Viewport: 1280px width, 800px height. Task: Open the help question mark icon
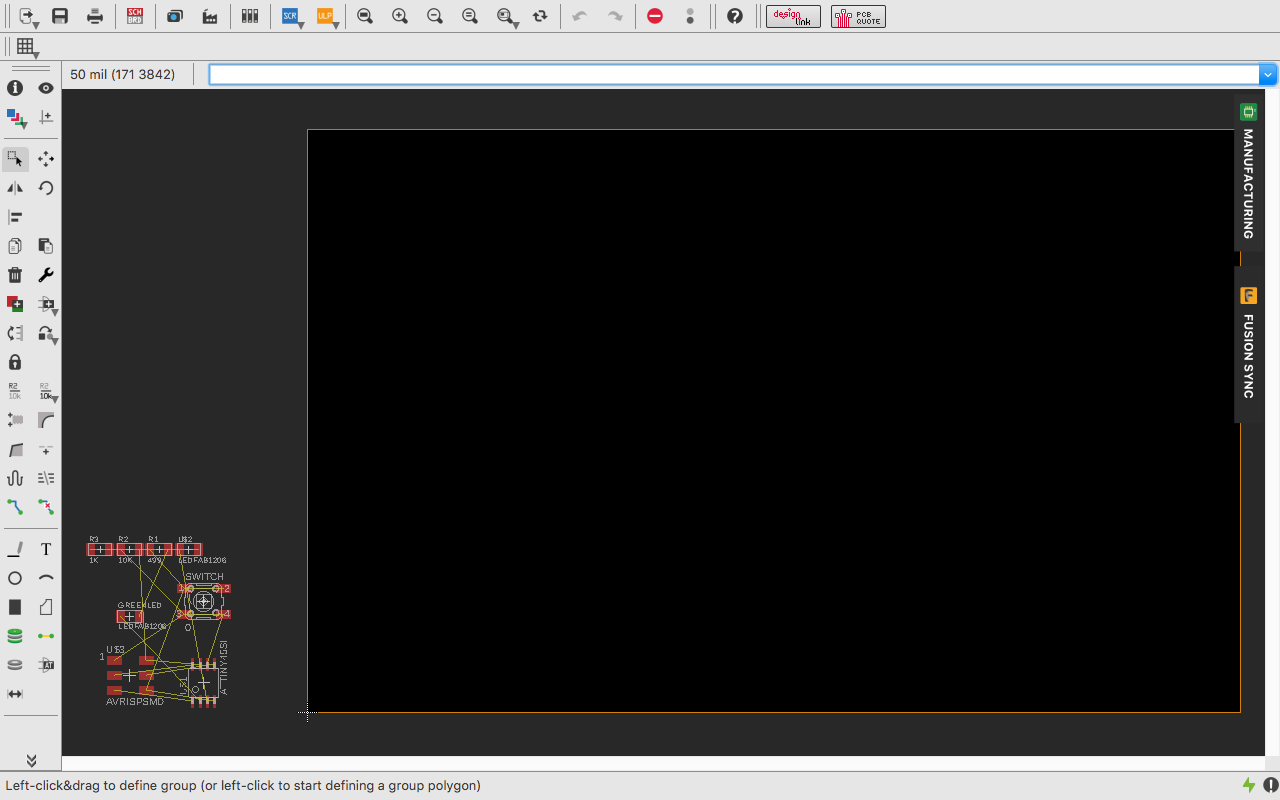[x=735, y=16]
